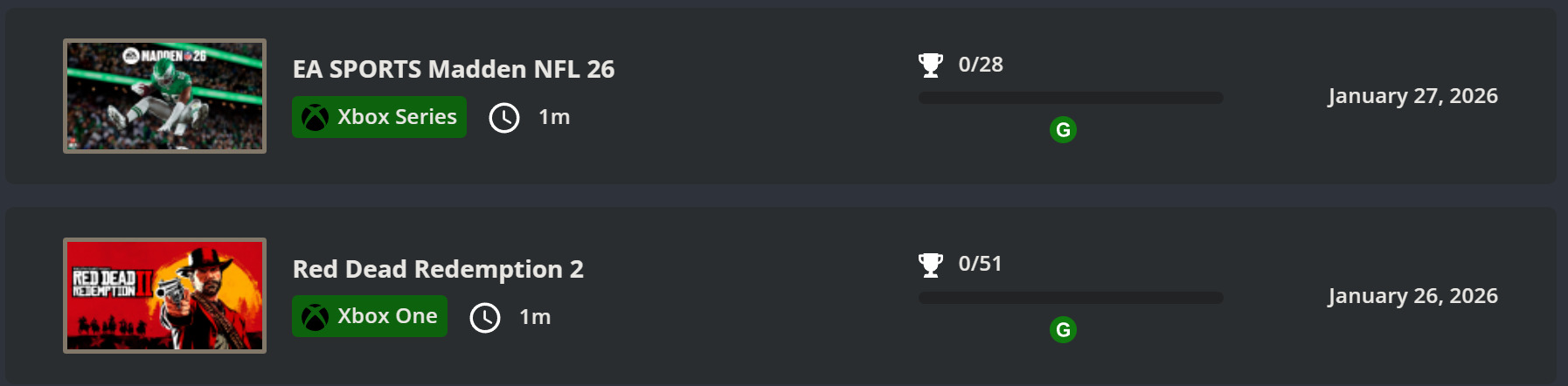Click the clock icon in the Madden row
Viewport: 1568px width, 386px height.
pyautogui.click(x=504, y=117)
